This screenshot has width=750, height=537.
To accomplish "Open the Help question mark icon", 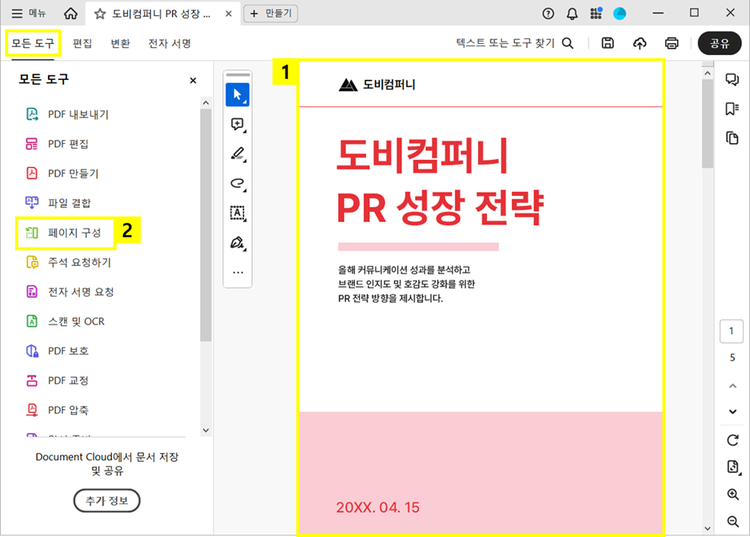I will (x=548, y=13).
